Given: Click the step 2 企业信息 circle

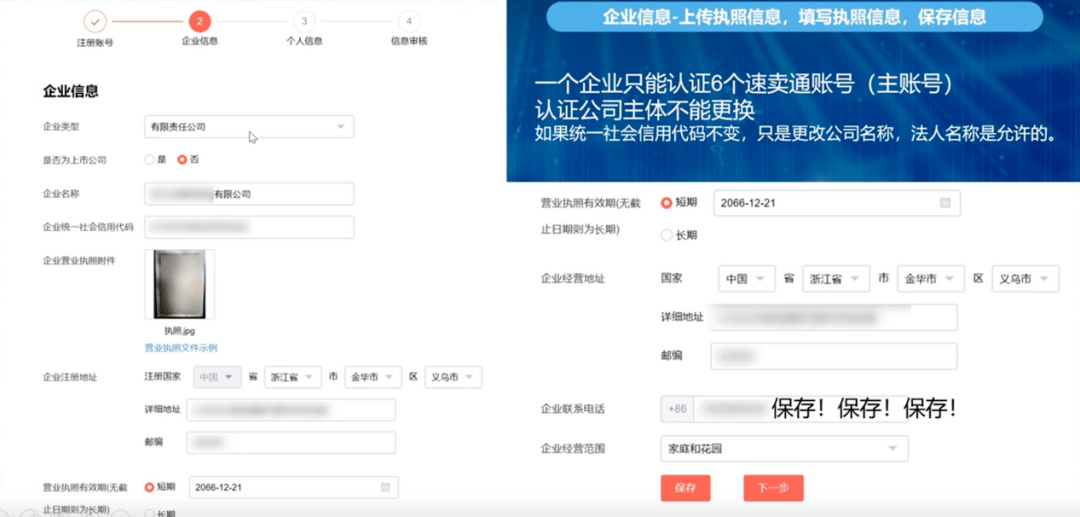Looking at the screenshot, I should (x=199, y=21).
